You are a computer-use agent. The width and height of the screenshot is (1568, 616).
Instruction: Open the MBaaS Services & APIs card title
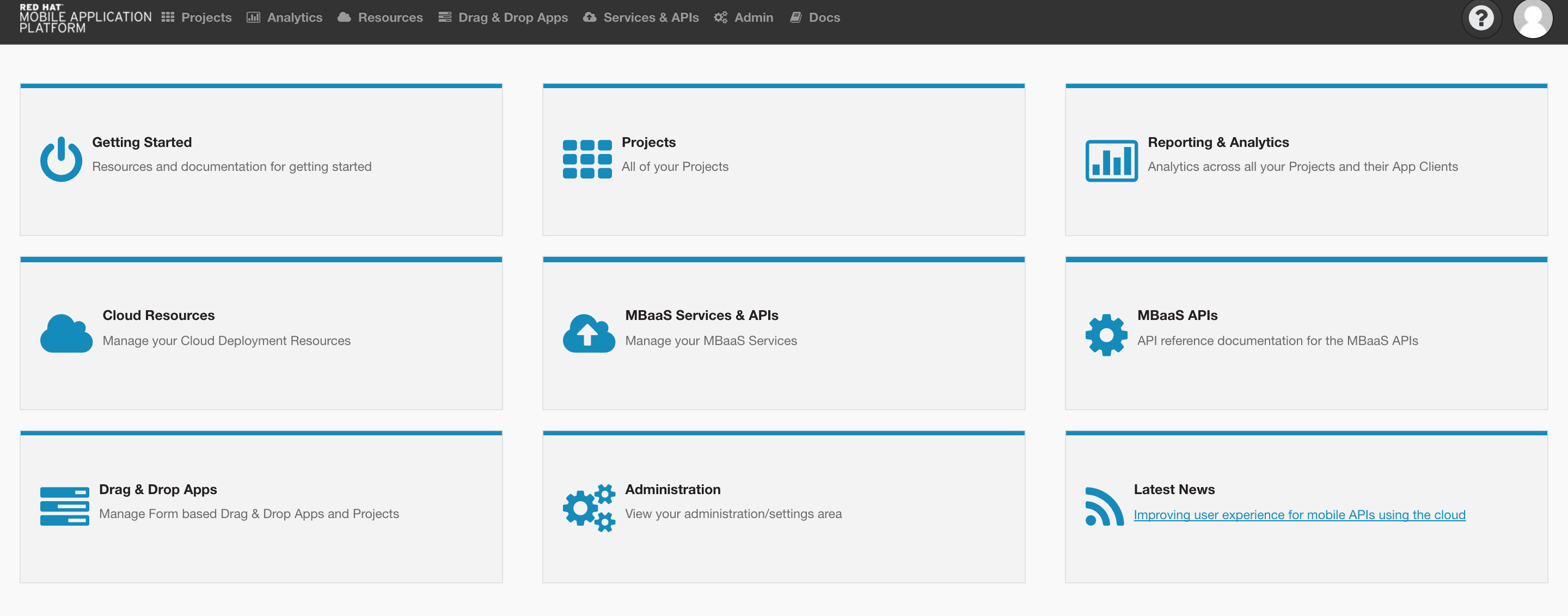tap(701, 315)
